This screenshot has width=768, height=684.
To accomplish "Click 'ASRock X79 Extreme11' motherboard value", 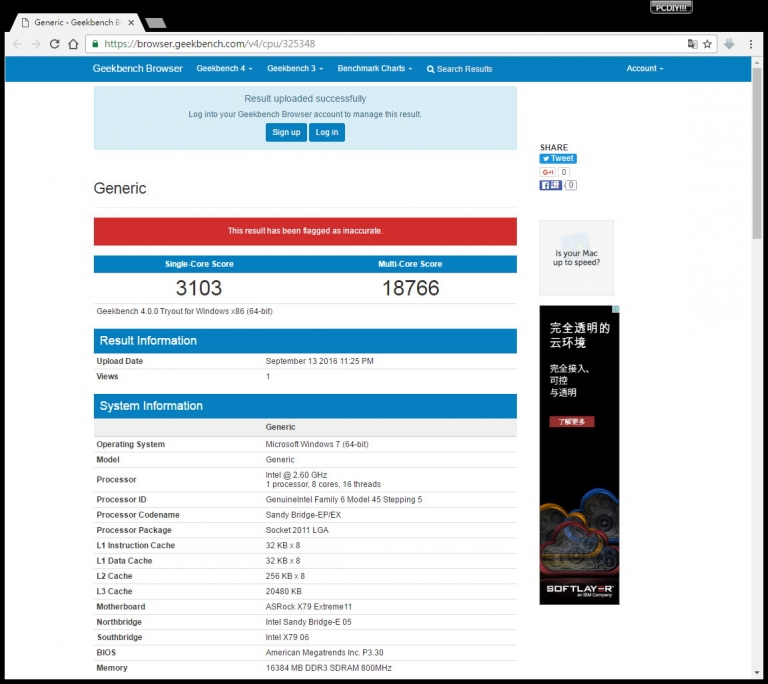I will pos(309,607).
